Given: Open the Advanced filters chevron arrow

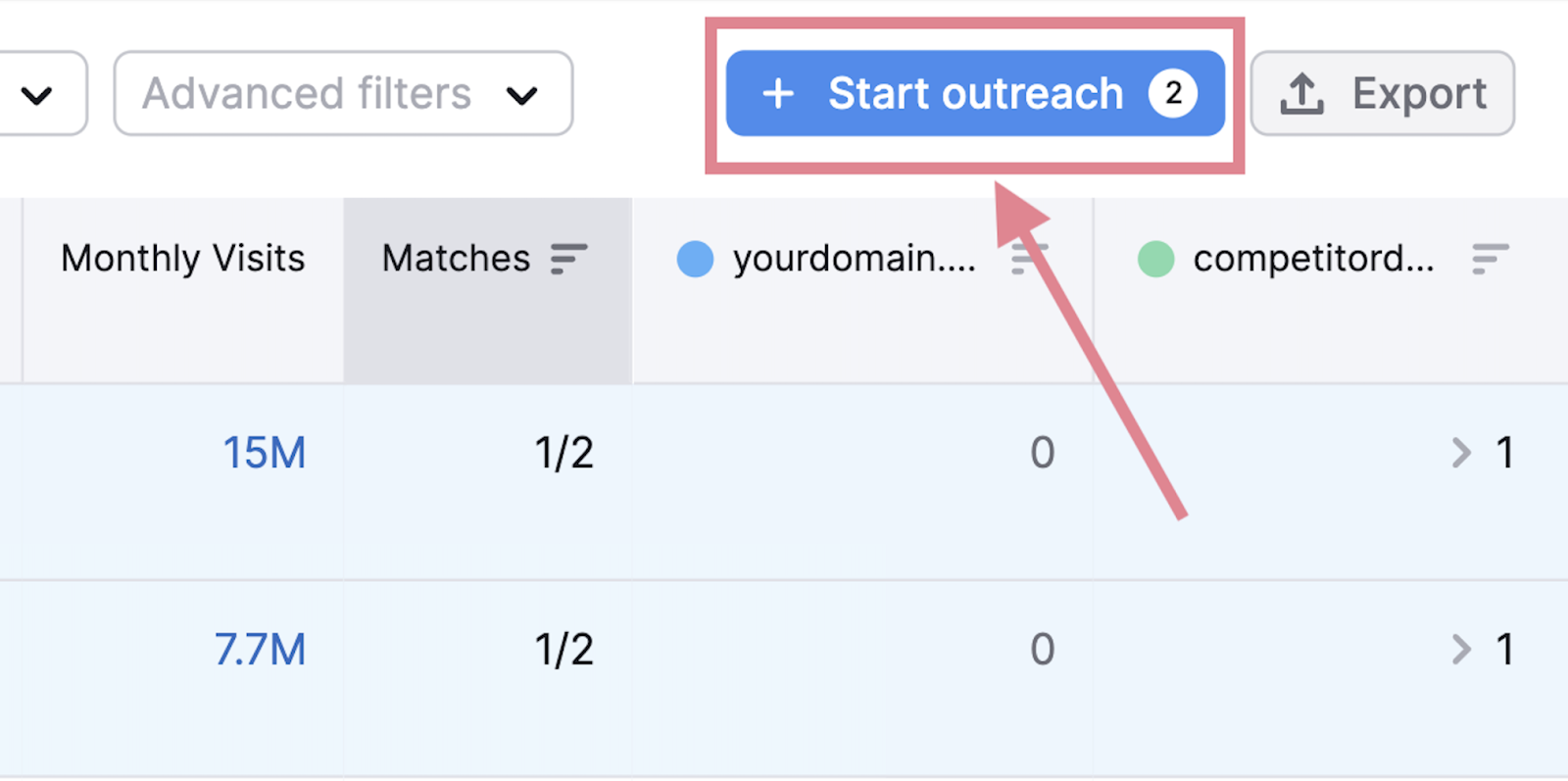Looking at the screenshot, I should [x=522, y=95].
